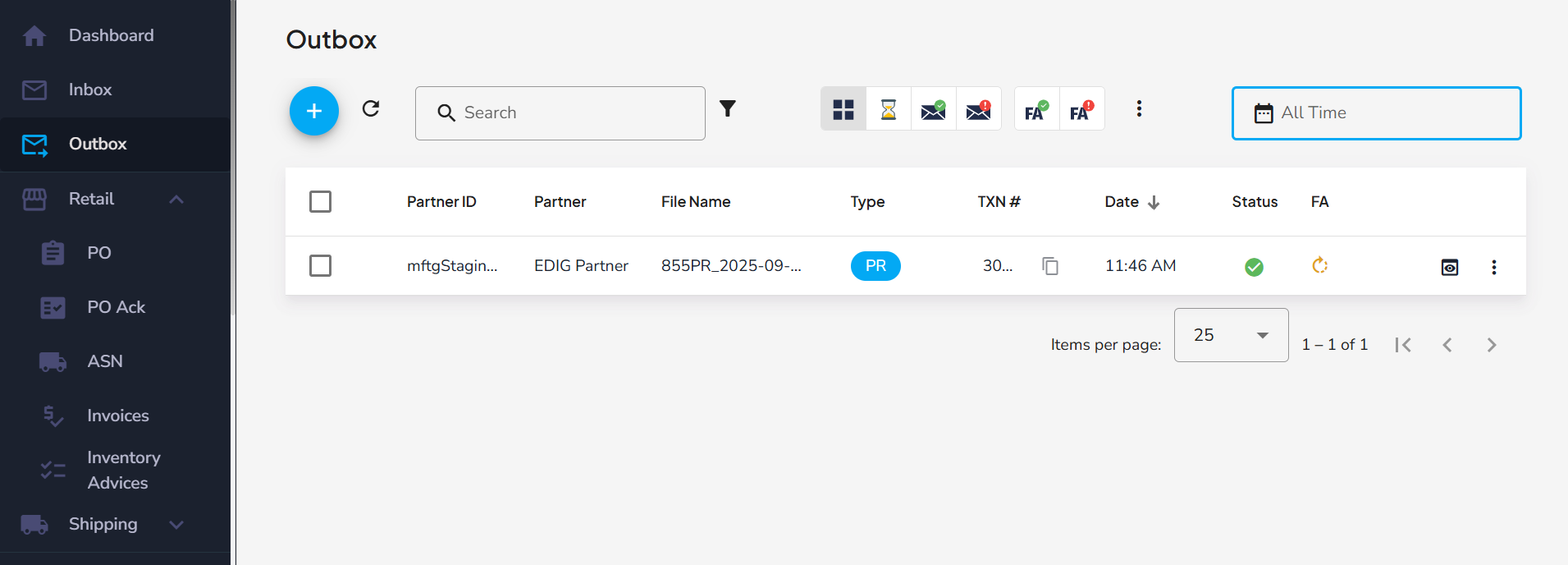Filter by FA accepted icon
Image resolution: width=1568 pixels, height=565 pixels.
(x=1036, y=109)
